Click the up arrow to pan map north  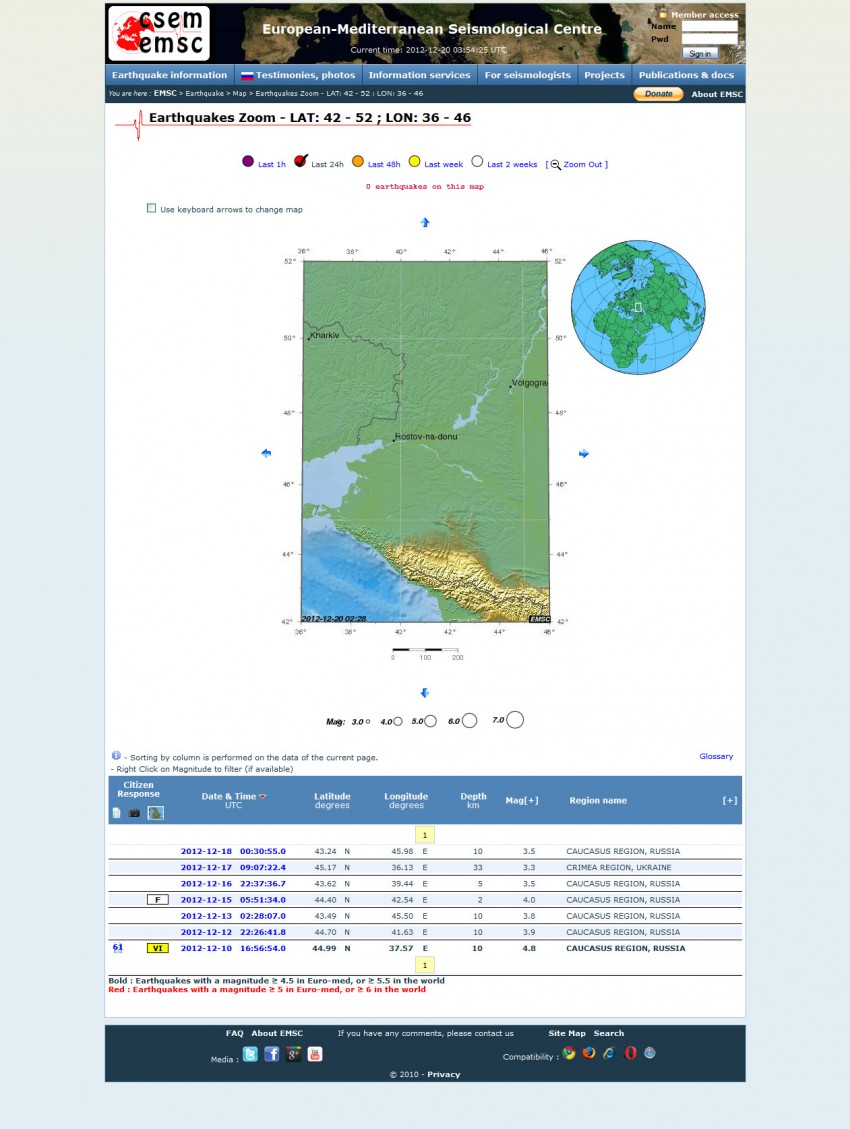424,222
